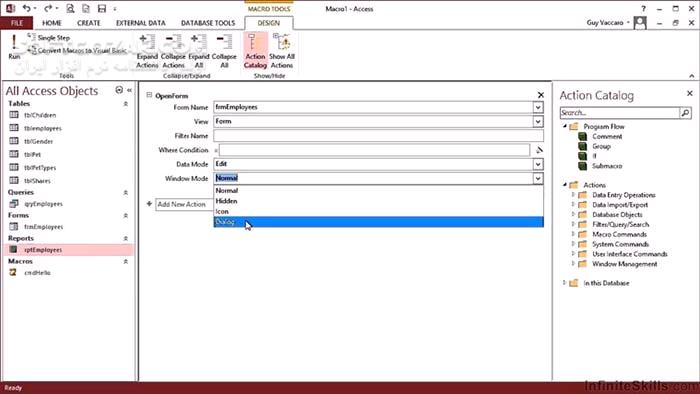Undo the last action

[x=27, y=8]
